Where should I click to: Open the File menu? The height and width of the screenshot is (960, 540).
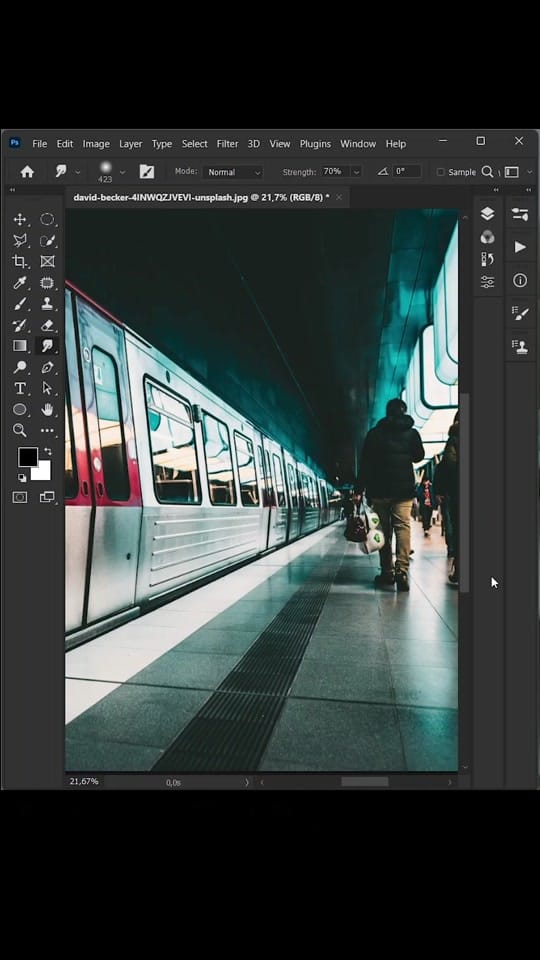[39, 144]
